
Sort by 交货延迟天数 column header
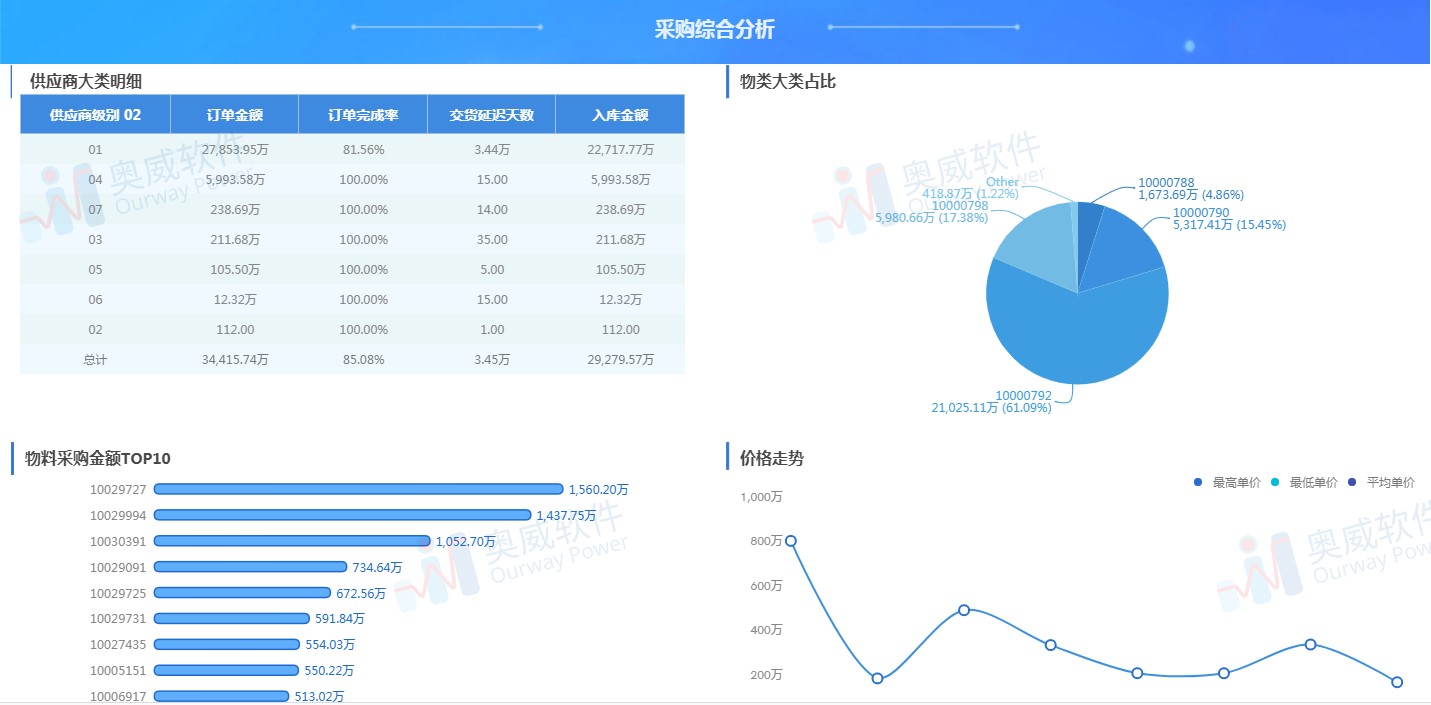(x=492, y=115)
